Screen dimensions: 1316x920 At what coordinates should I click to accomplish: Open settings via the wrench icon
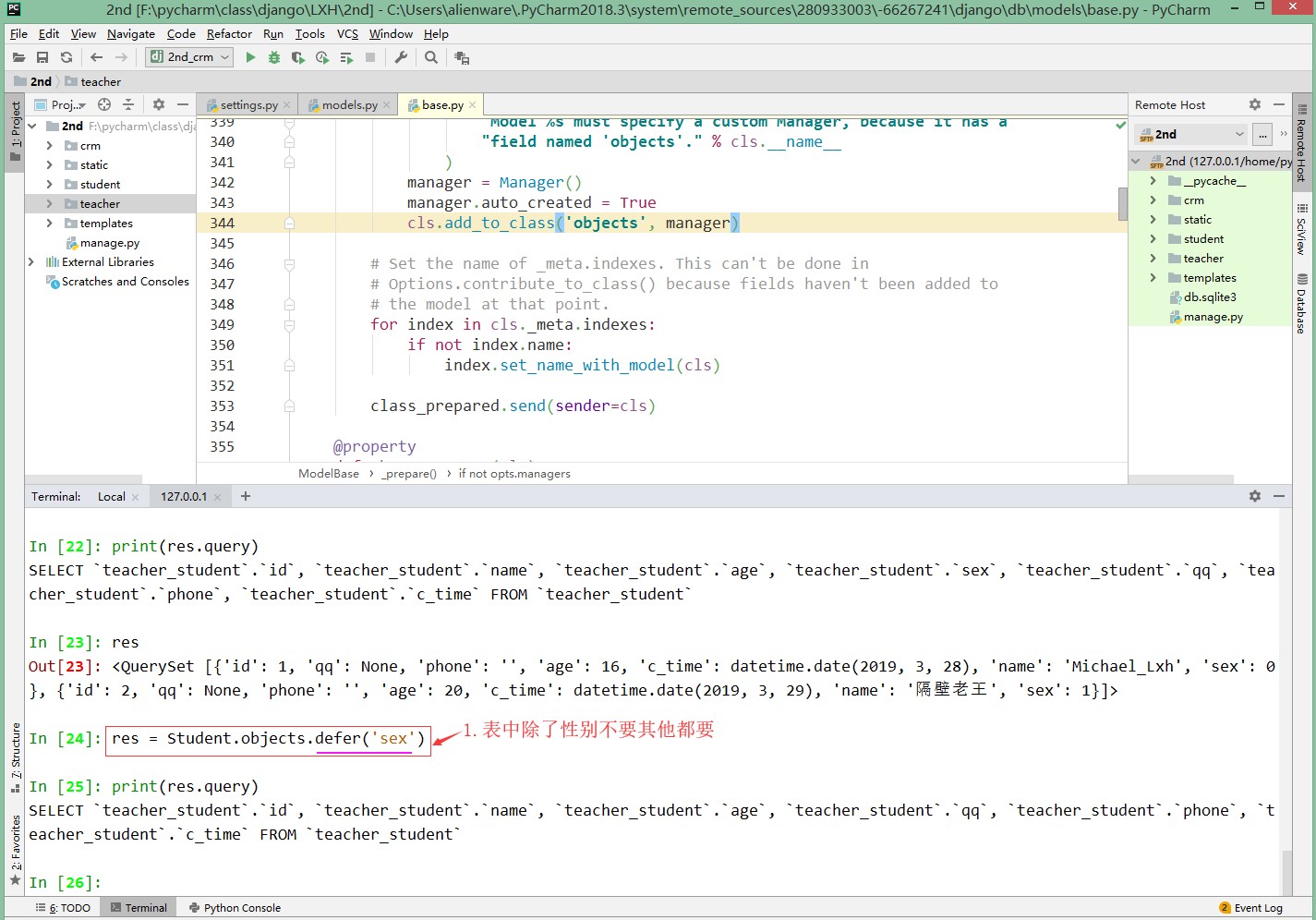(401, 57)
